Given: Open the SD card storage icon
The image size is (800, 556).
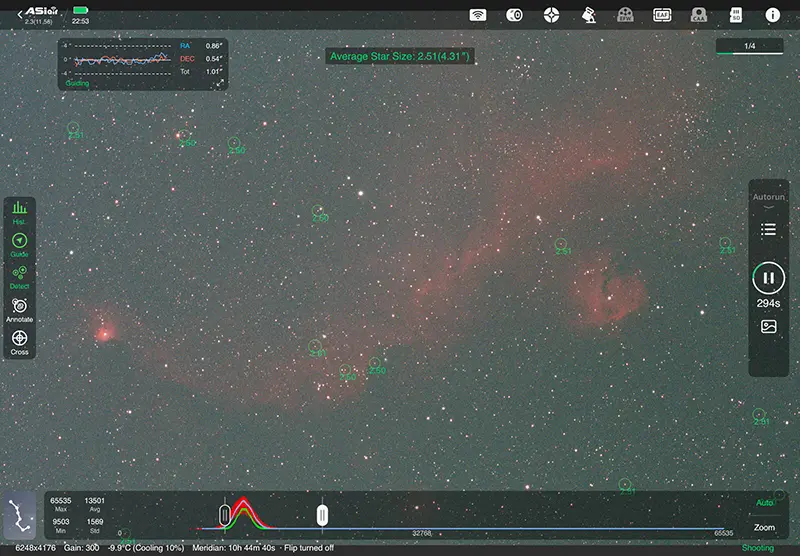Looking at the screenshot, I should (x=736, y=15).
